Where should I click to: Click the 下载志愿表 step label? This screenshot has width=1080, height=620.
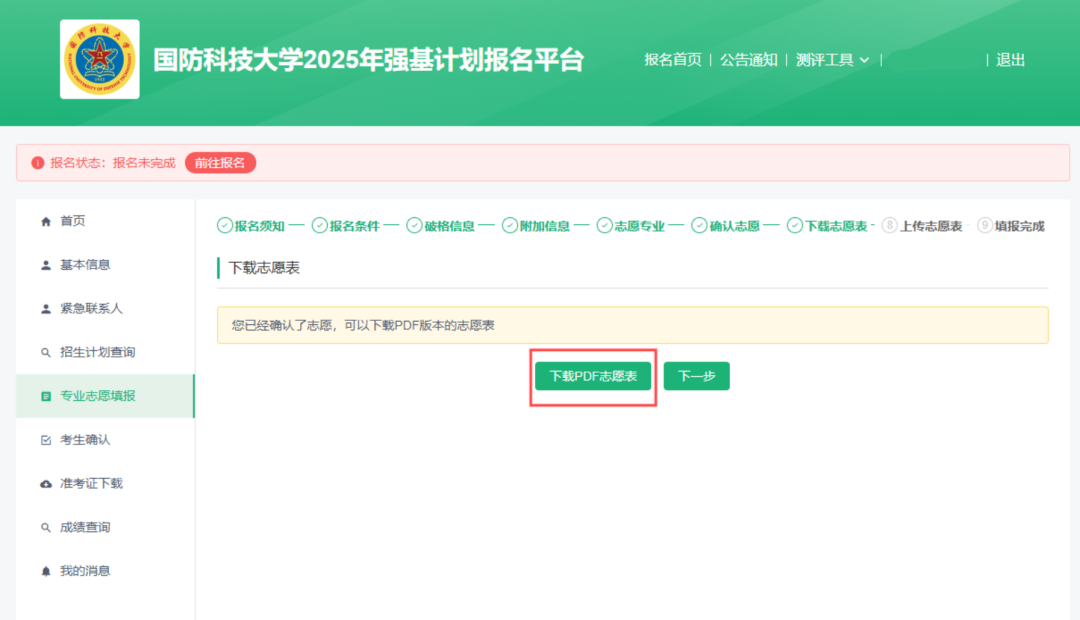836,227
